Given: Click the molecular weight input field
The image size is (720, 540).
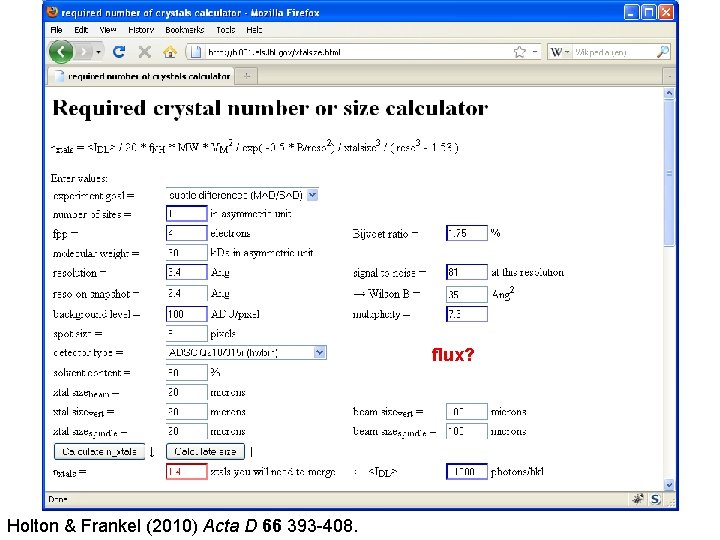Looking at the screenshot, I should coord(186,253).
